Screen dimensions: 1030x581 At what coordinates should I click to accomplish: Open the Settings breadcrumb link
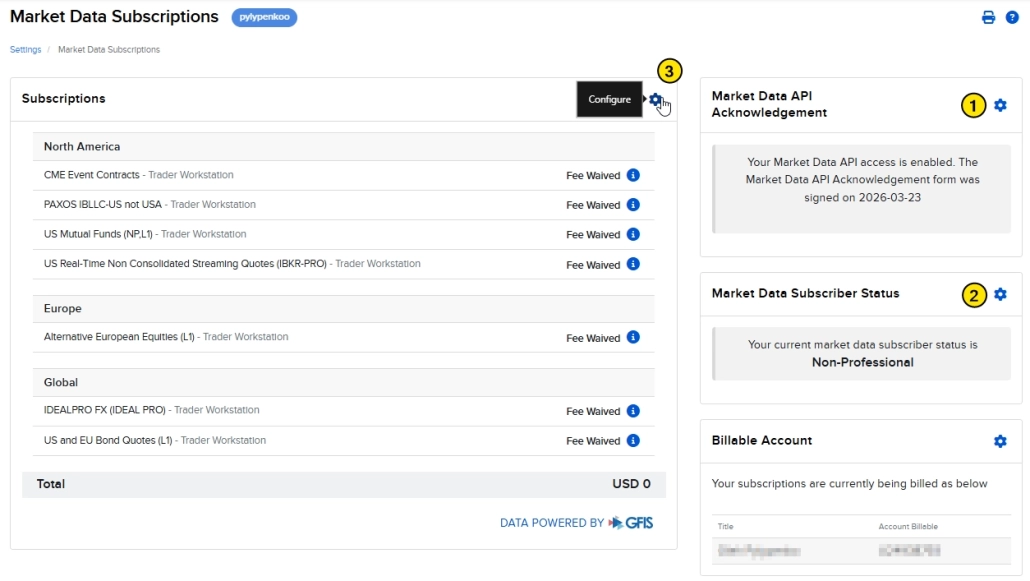point(24,49)
